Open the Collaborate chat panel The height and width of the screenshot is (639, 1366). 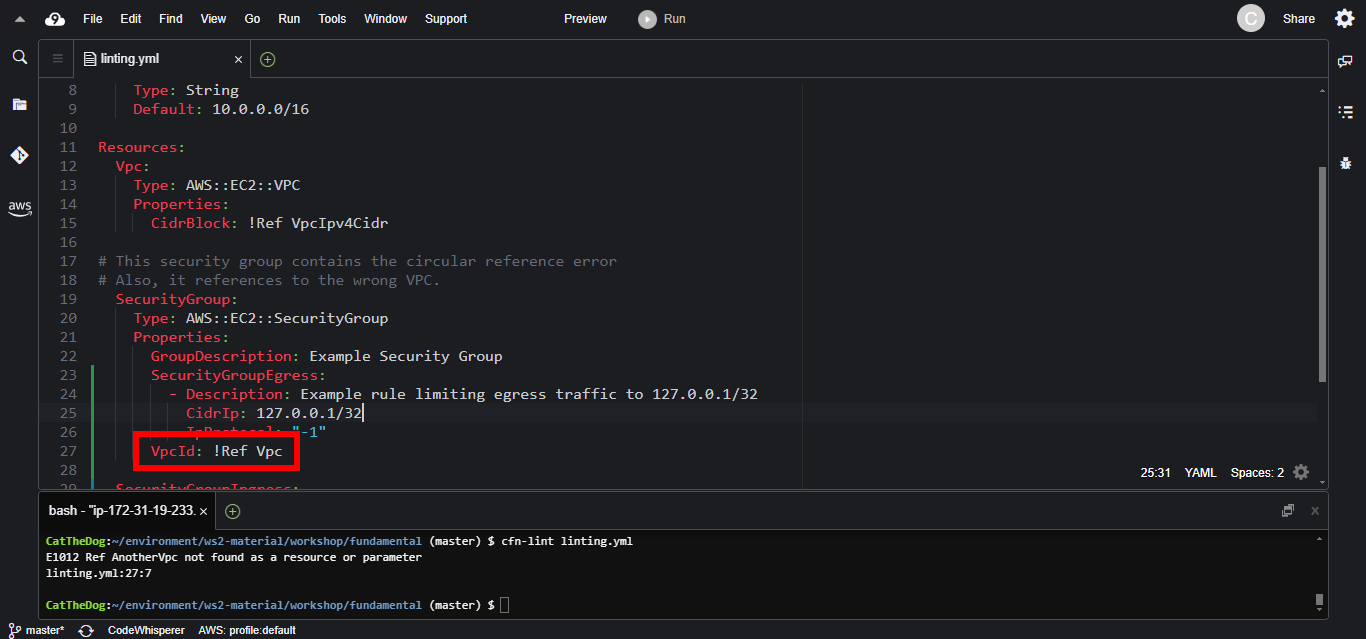(x=1345, y=62)
